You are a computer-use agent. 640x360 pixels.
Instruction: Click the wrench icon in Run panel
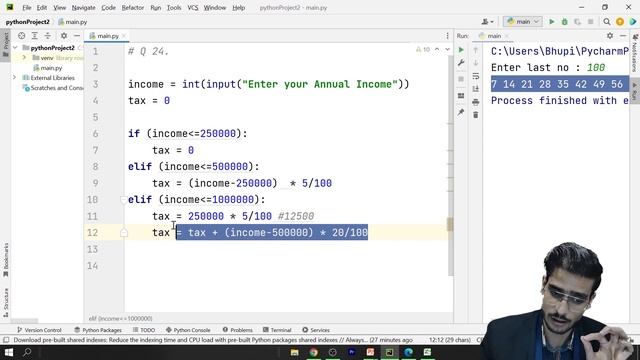[461, 63]
